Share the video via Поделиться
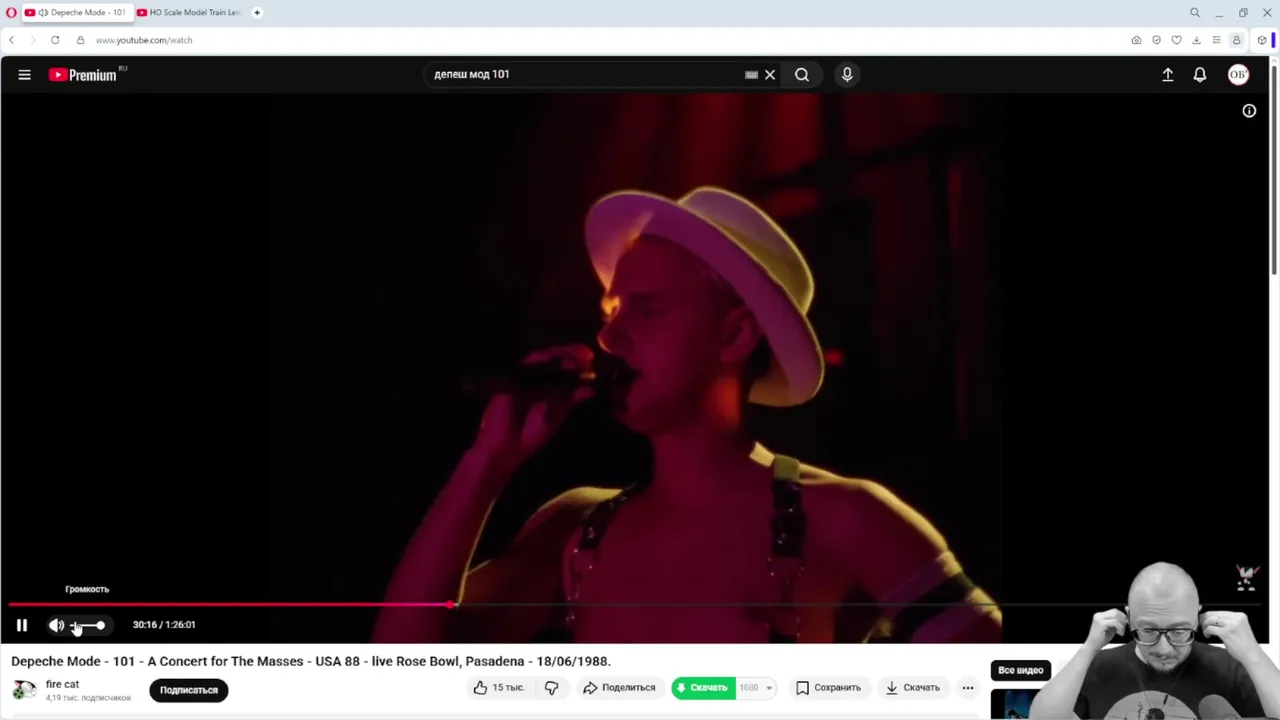Viewport: 1280px width, 720px height. [x=619, y=687]
